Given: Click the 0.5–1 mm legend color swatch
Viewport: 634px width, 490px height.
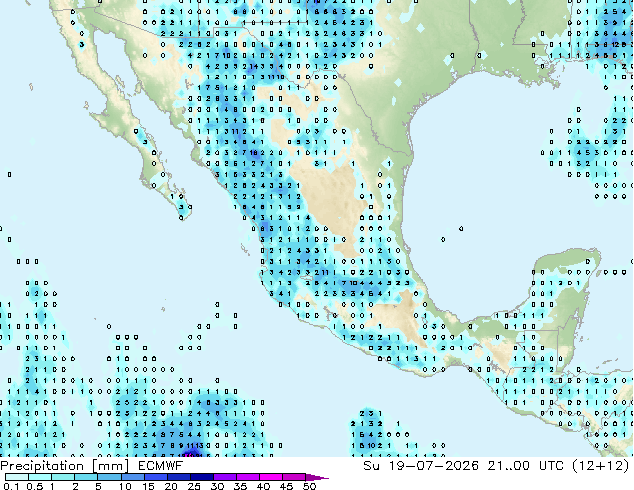Looking at the screenshot, I should 40,477.
